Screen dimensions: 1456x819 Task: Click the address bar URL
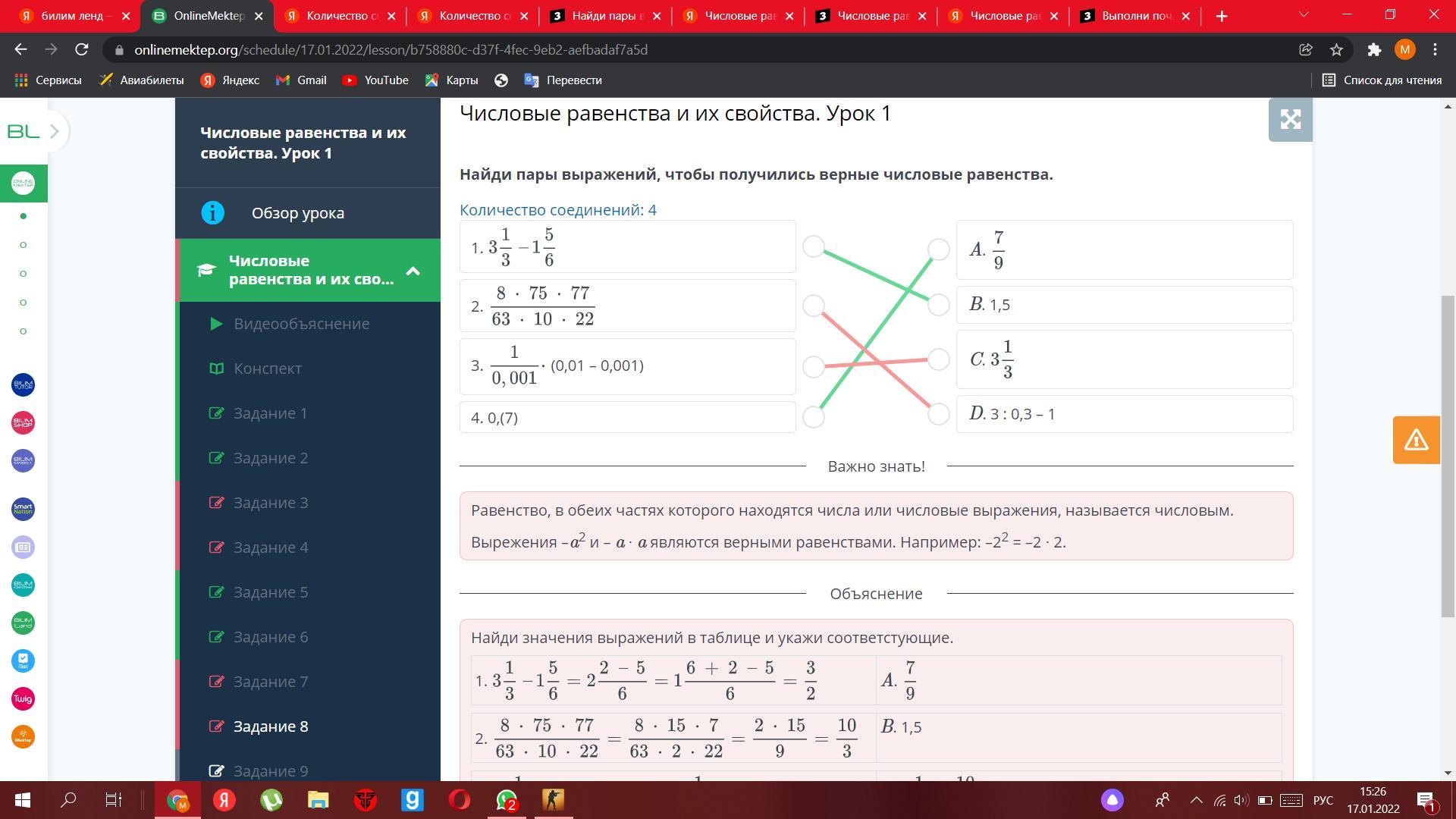coord(391,49)
